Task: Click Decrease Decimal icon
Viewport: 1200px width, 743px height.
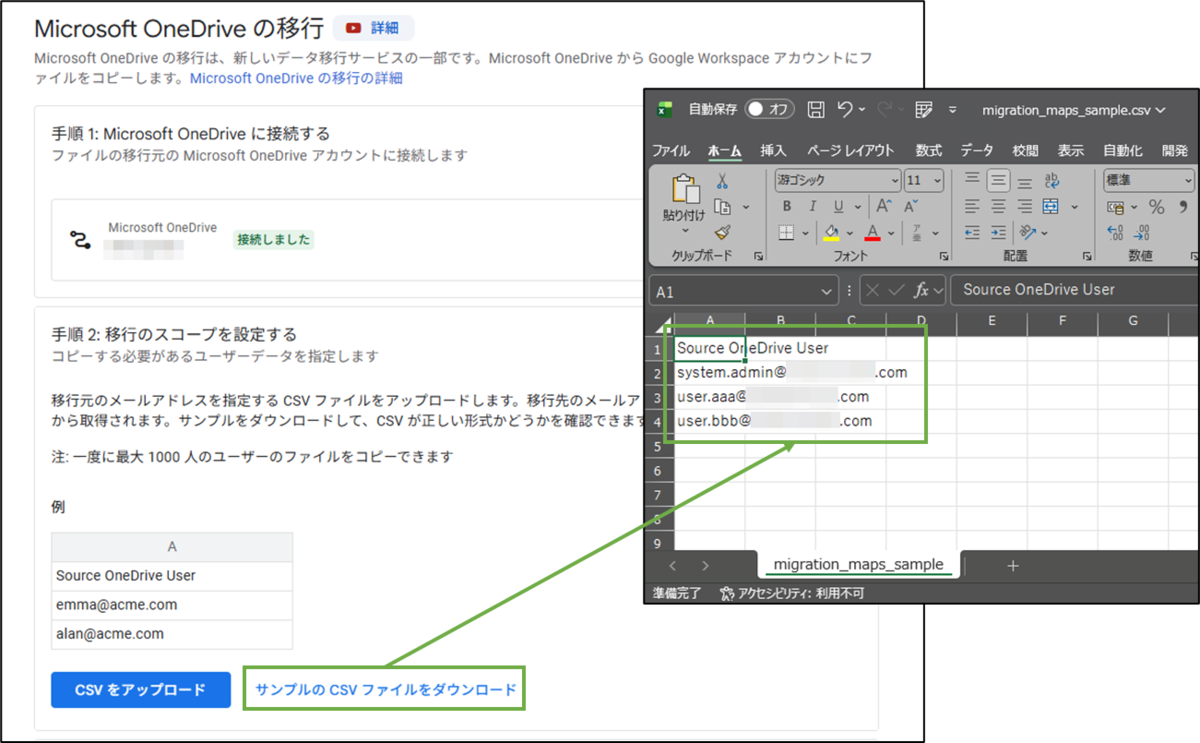Action: coord(1143,232)
